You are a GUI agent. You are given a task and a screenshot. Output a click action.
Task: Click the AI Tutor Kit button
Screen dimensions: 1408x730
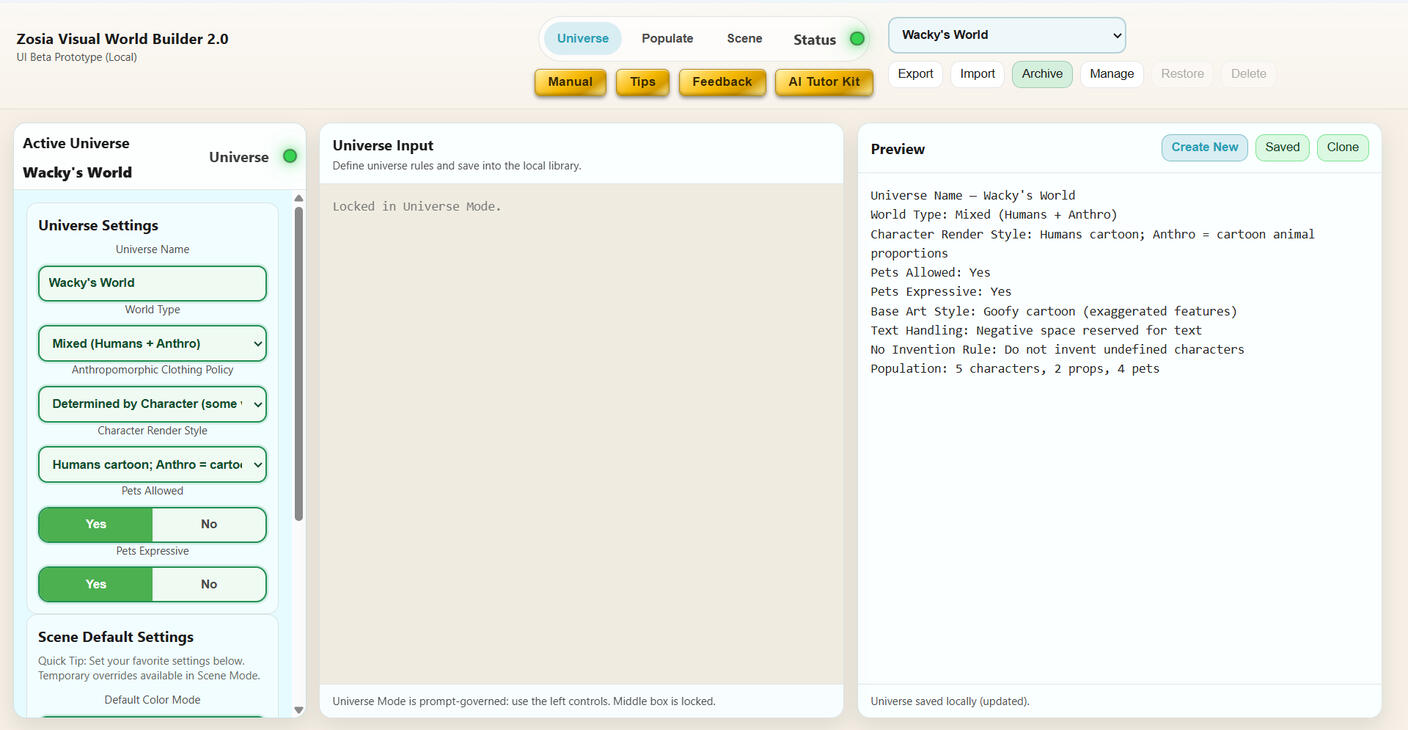point(824,82)
